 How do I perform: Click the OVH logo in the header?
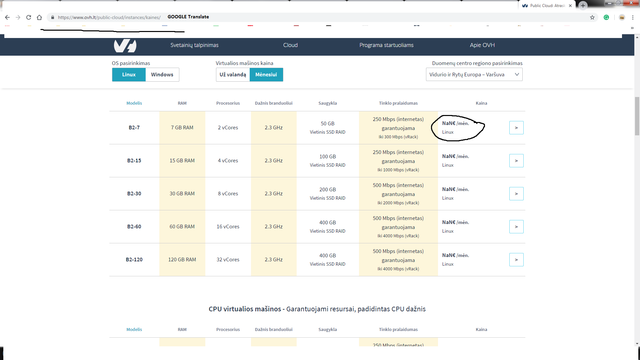pyautogui.click(x=125, y=45)
